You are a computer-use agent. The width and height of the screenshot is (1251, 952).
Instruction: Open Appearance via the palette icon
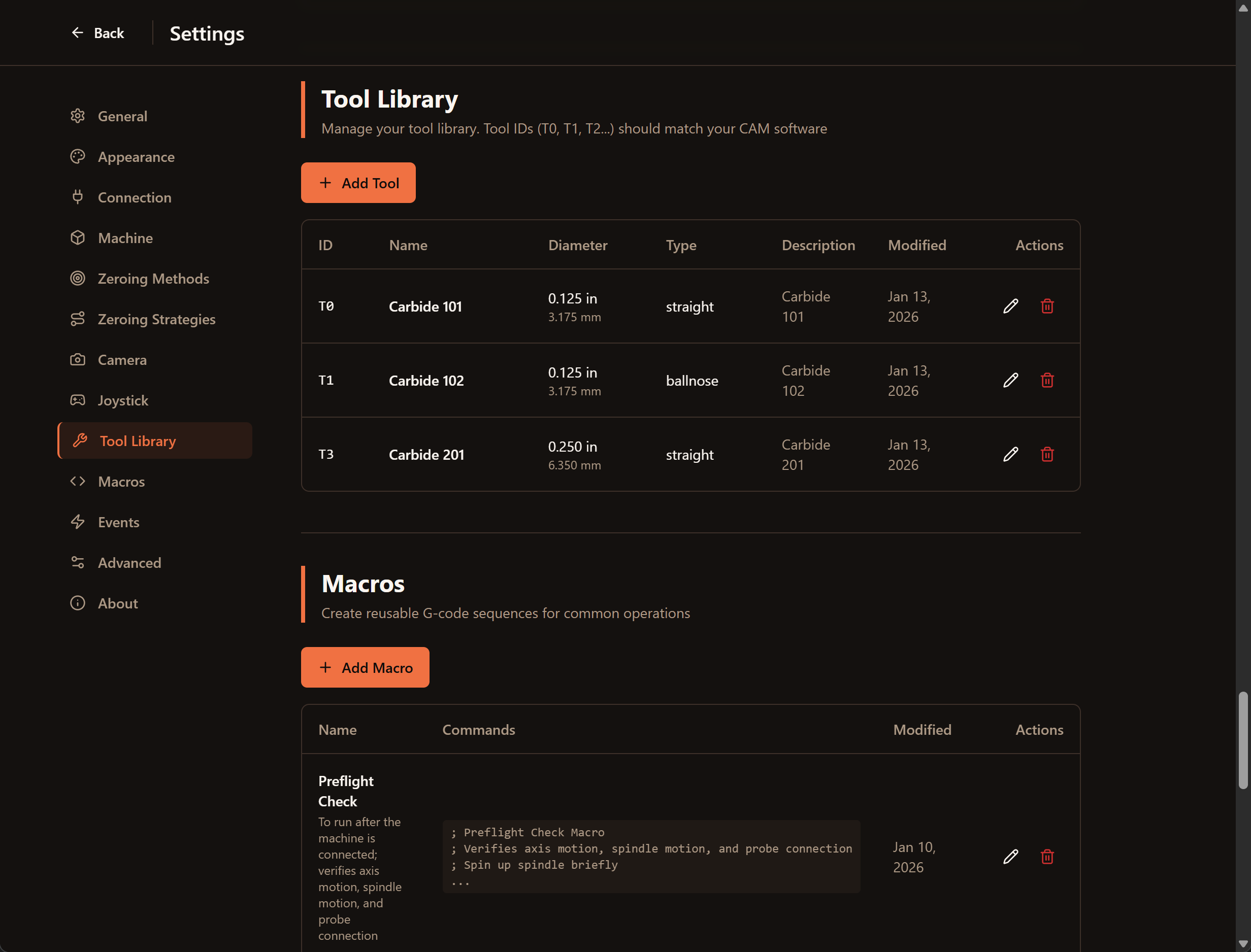pos(78,156)
